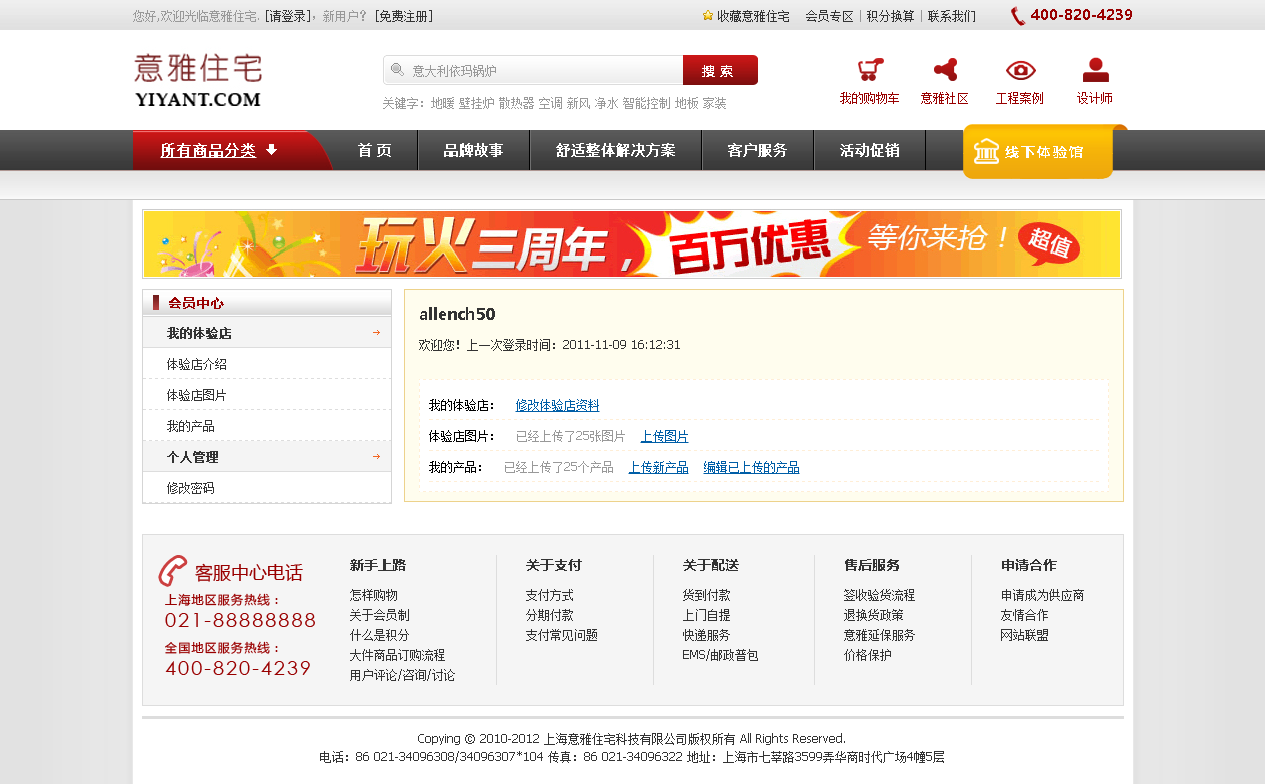
Task: Select 修改密码 in the sidebar
Action: coord(191,488)
